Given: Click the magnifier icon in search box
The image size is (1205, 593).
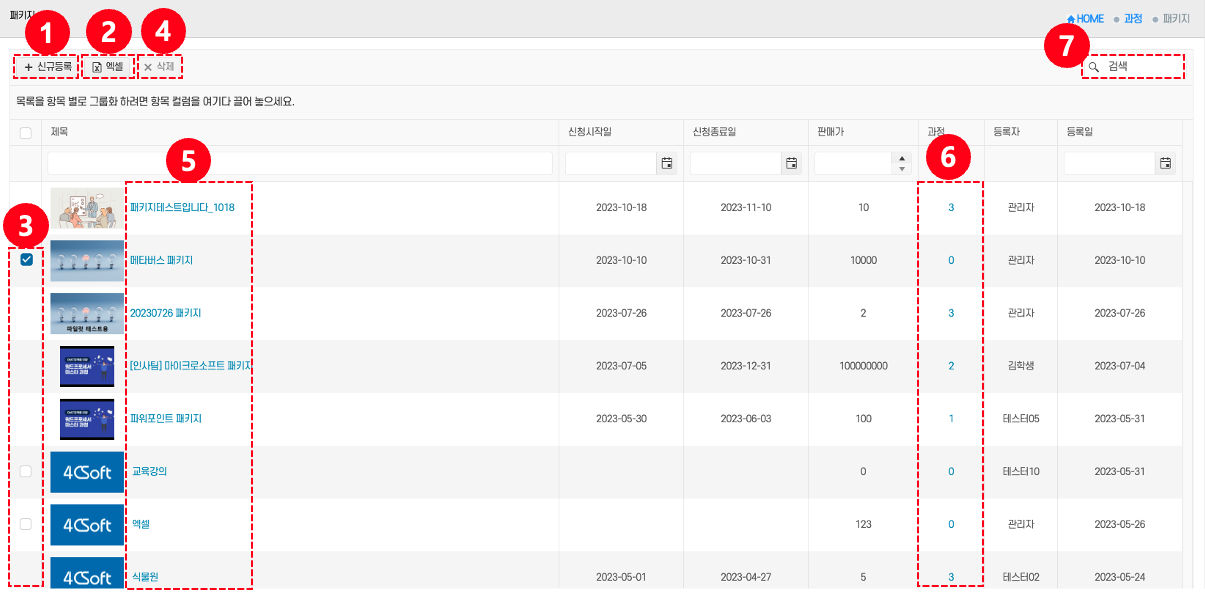Looking at the screenshot, I should click(1094, 67).
